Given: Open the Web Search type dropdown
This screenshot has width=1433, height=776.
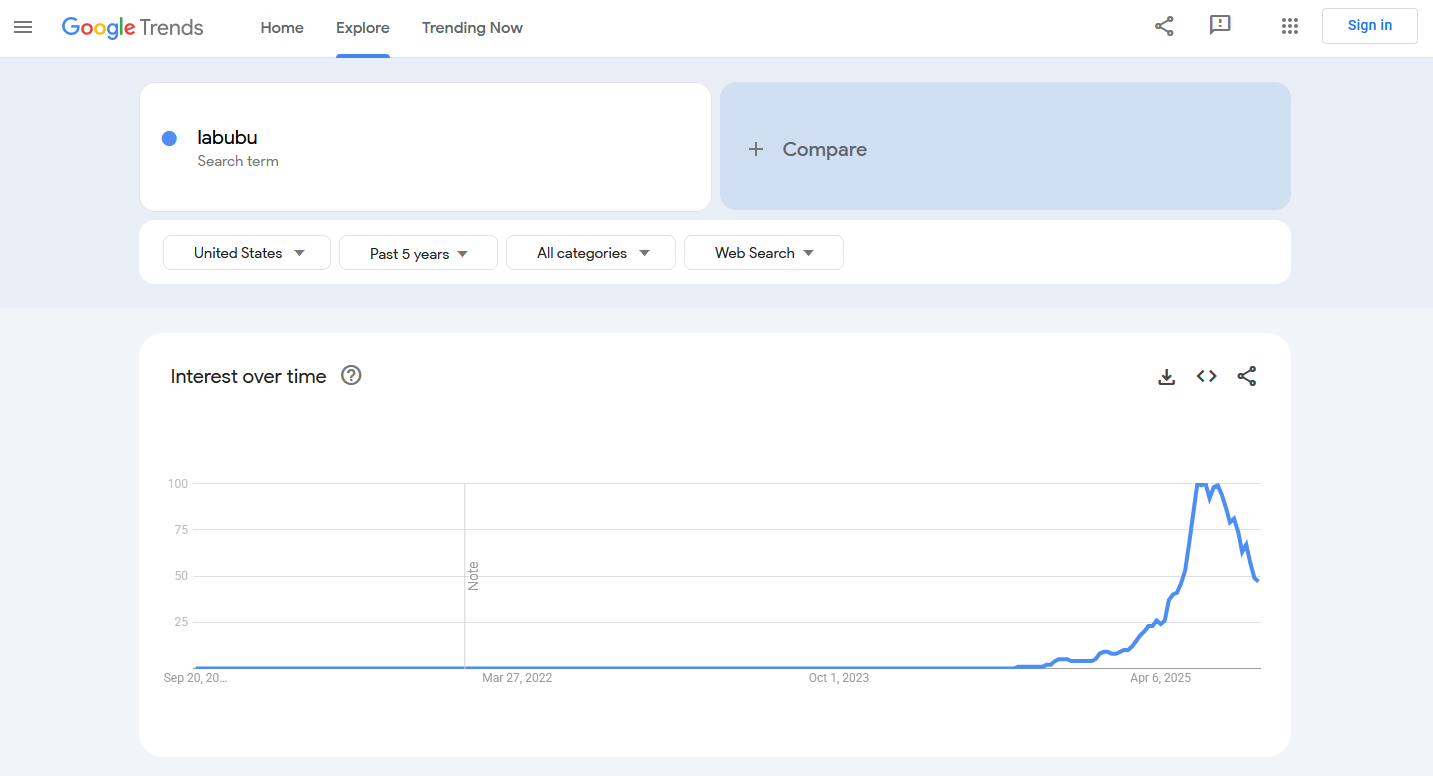Looking at the screenshot, I should [764, 253].
